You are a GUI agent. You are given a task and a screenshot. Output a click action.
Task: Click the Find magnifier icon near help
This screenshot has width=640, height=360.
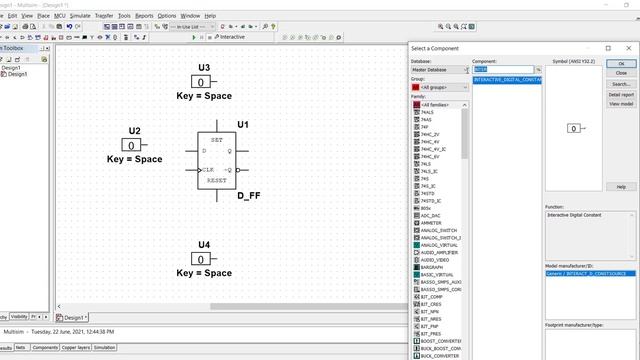point(265,27)
